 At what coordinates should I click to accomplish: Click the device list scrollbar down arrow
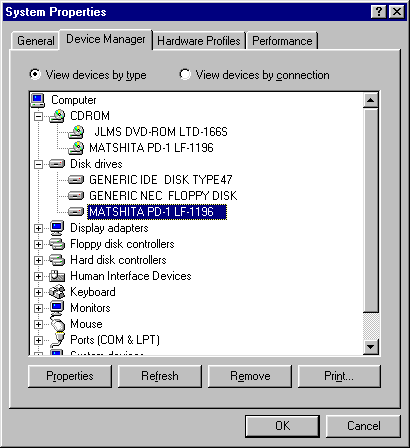point(371,347)
